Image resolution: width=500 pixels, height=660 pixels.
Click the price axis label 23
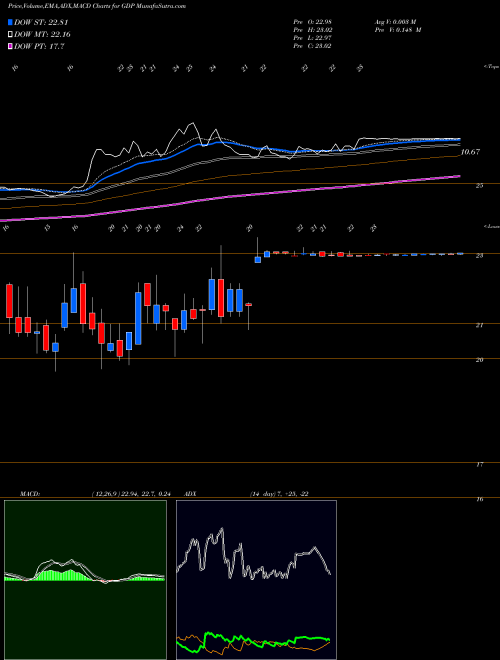point(479,255)
